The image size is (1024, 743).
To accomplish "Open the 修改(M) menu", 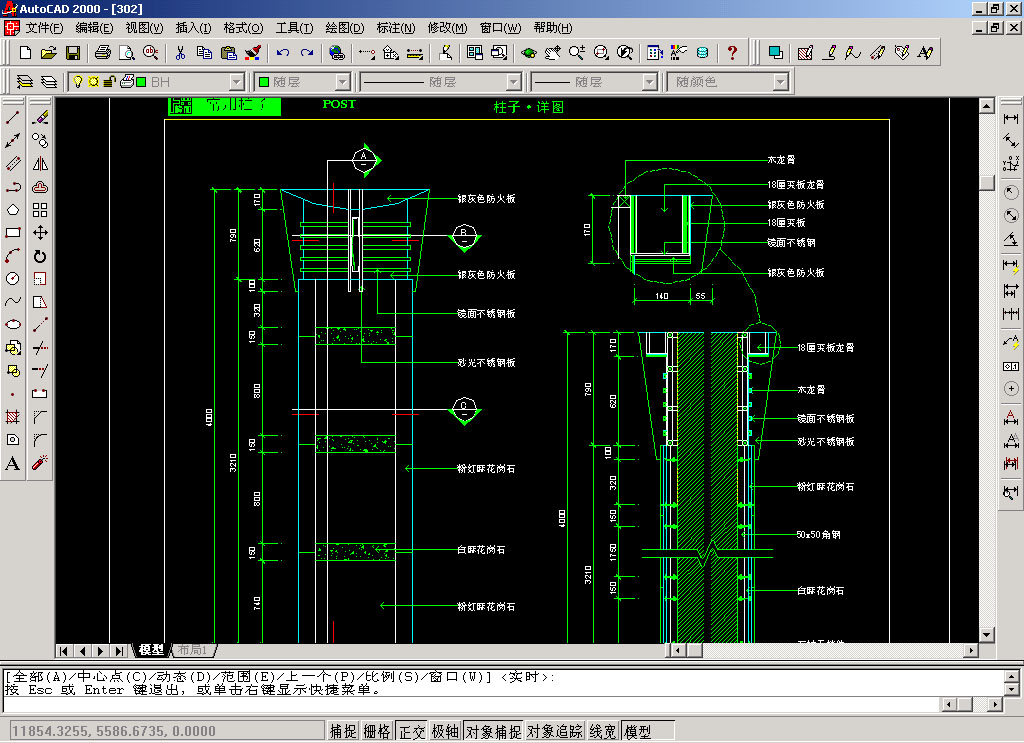I will (x=447, y=28).
